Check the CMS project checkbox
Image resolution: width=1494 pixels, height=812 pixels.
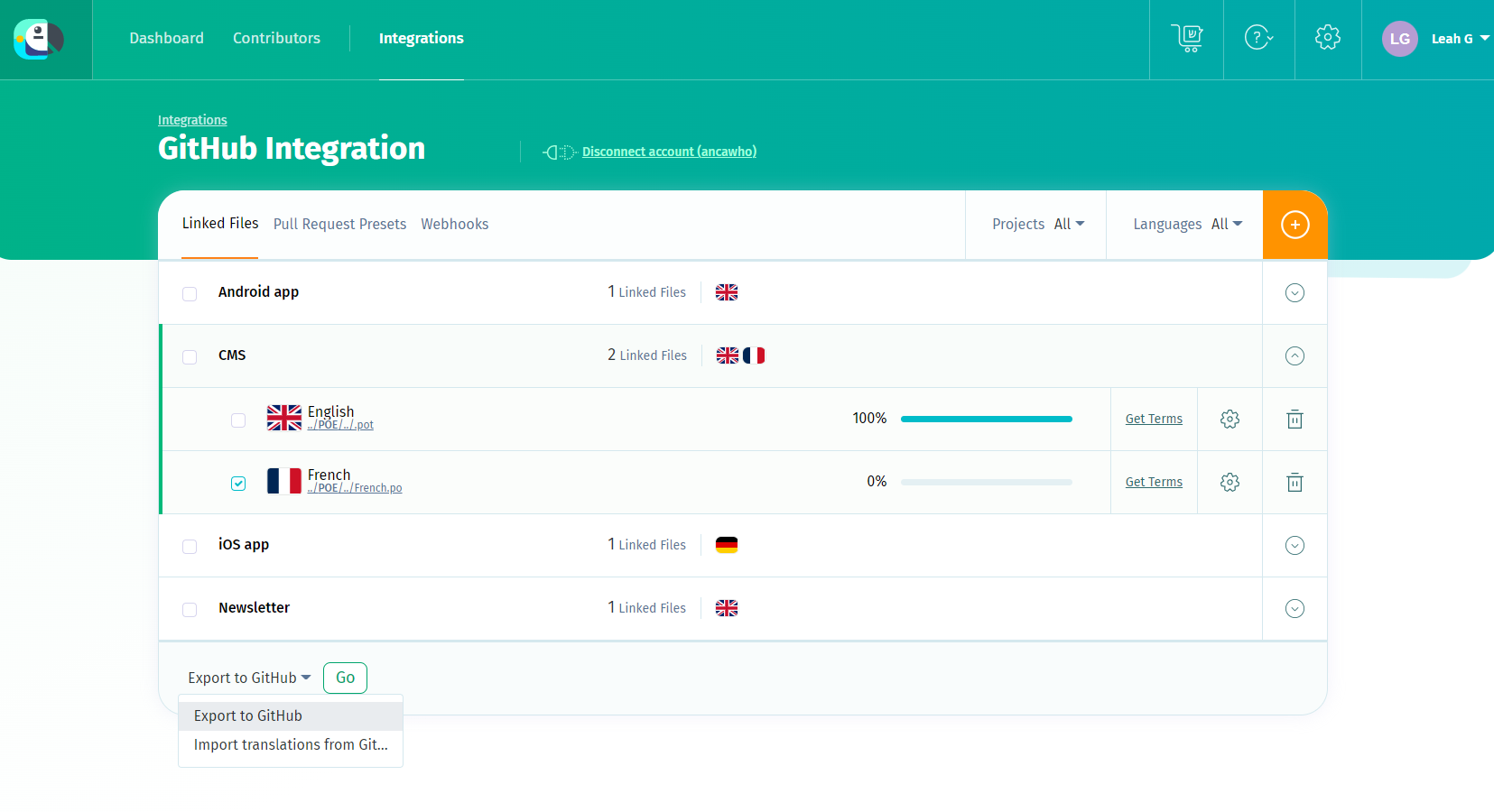pyautogui.click(x=190, y=357)
